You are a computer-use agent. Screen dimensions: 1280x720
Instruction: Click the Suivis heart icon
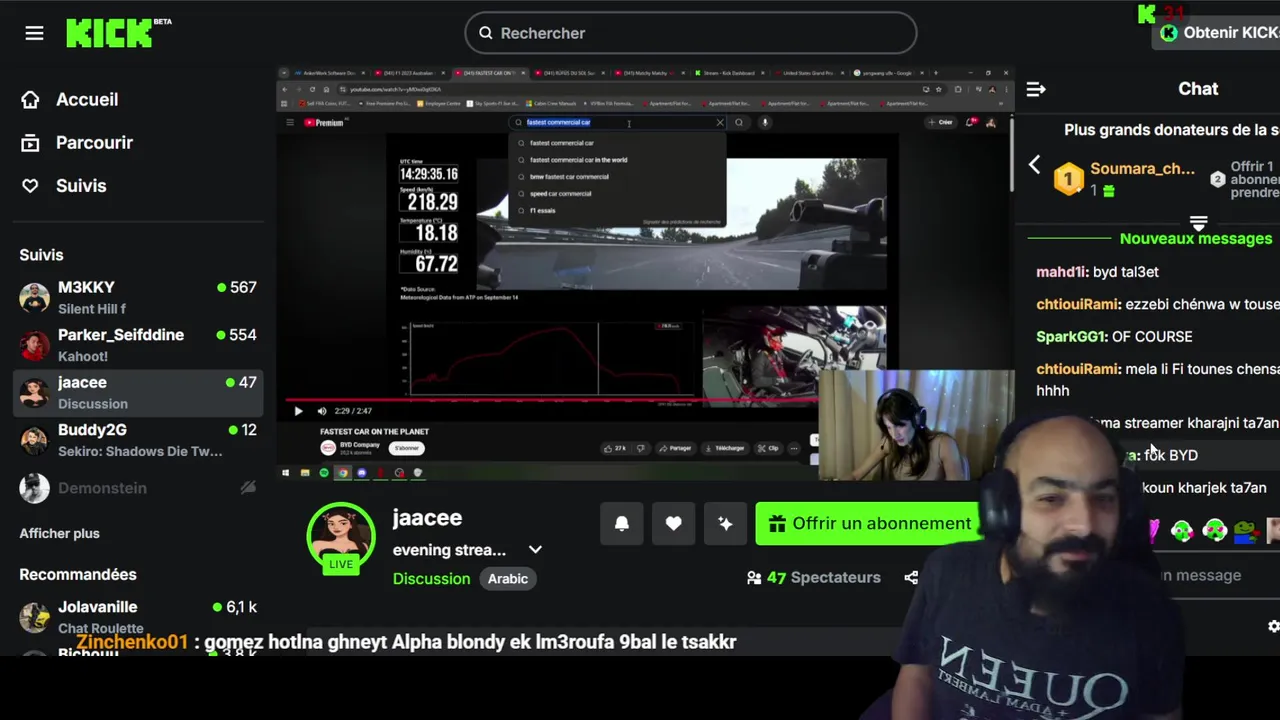click(30, 185)
